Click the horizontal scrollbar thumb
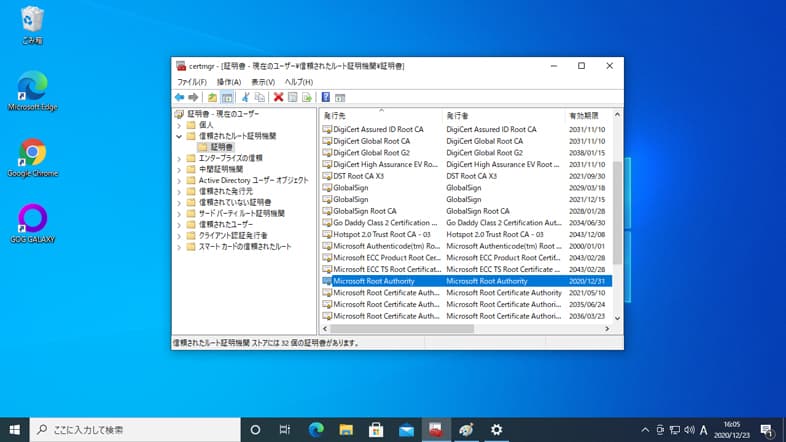 coord(402,329)
